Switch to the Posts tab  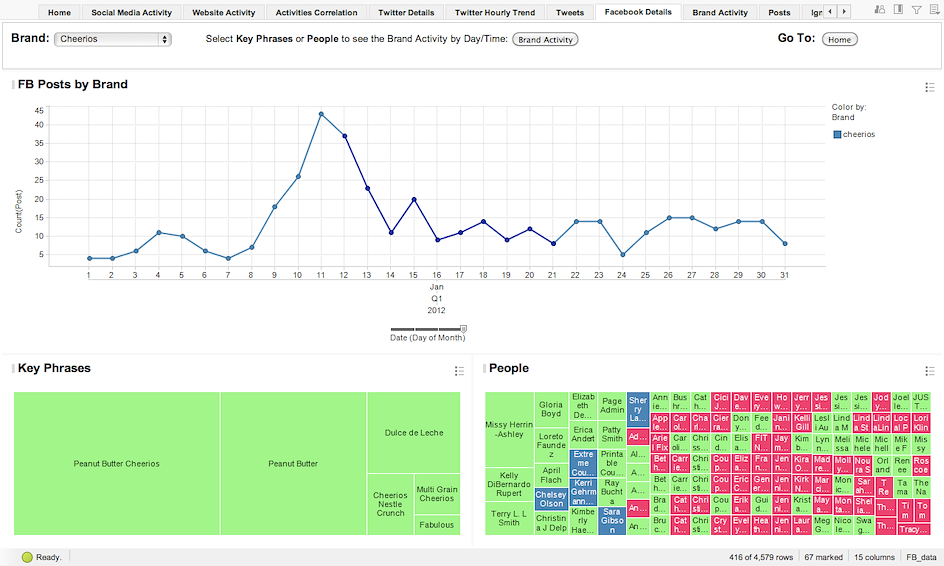tap(779, 12)
